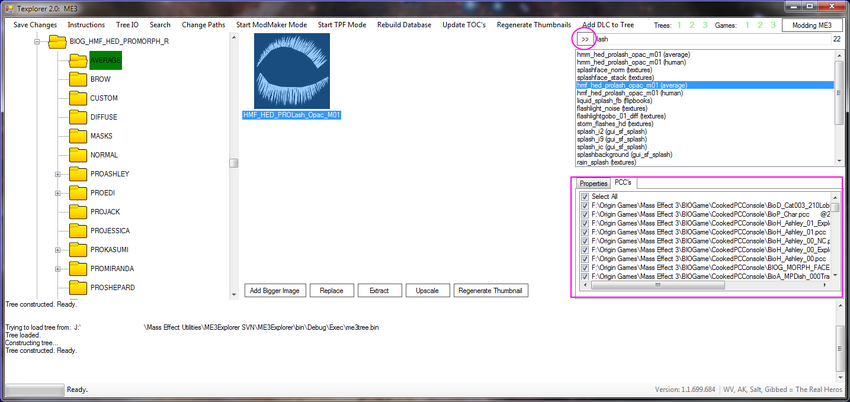Click Update TOC's menu item

click(464, 25)
